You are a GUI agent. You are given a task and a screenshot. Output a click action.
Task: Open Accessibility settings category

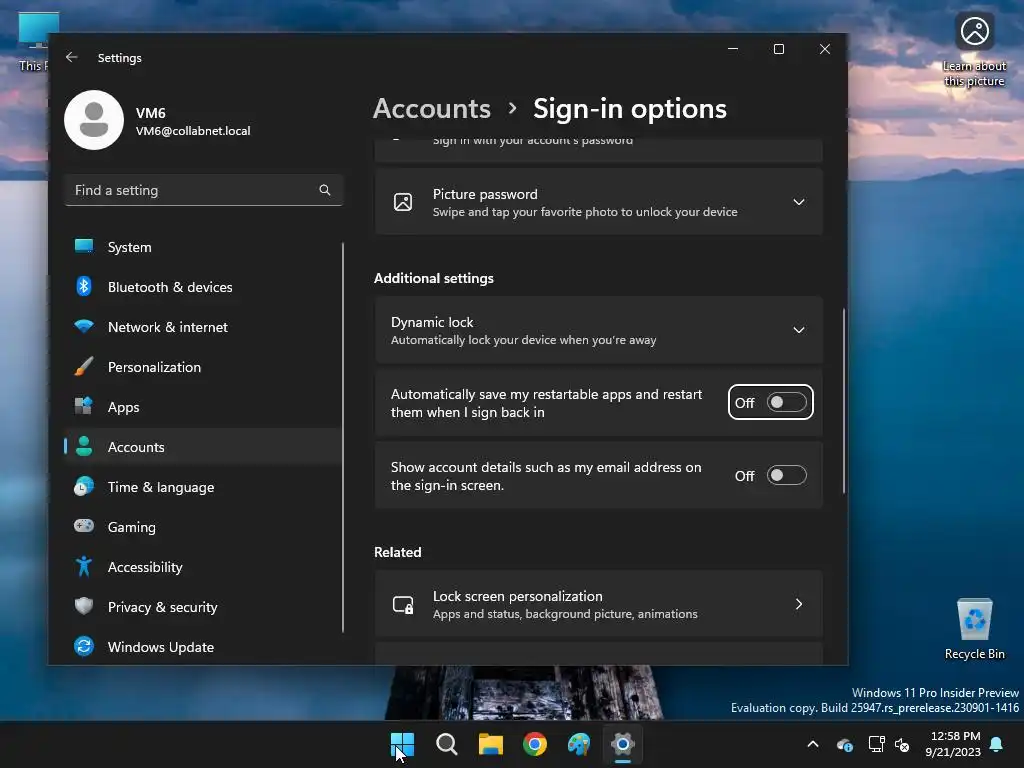203,567
